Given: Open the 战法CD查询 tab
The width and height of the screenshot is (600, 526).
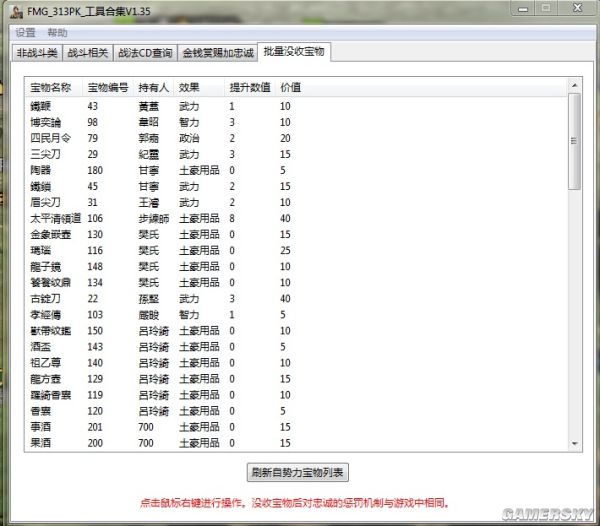Looking at the screenshot, I should tap(145, 53).
